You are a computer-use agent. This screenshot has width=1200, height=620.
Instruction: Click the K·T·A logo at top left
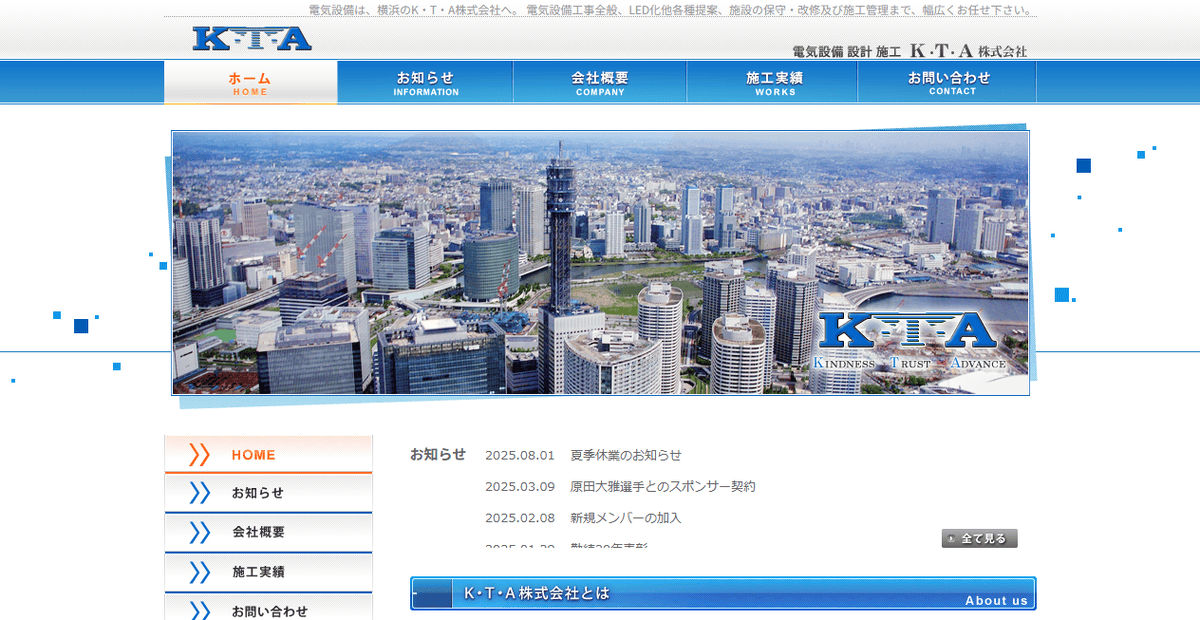pyautogui.click(x=250, y=36)
